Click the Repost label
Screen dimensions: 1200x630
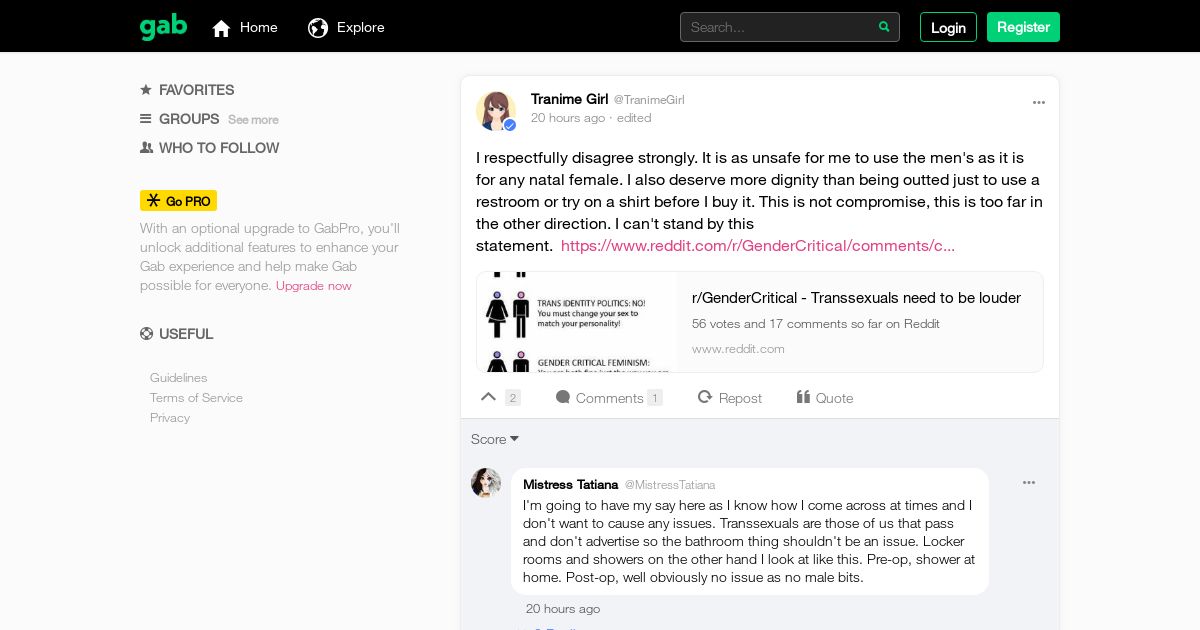tap(740, 398)
